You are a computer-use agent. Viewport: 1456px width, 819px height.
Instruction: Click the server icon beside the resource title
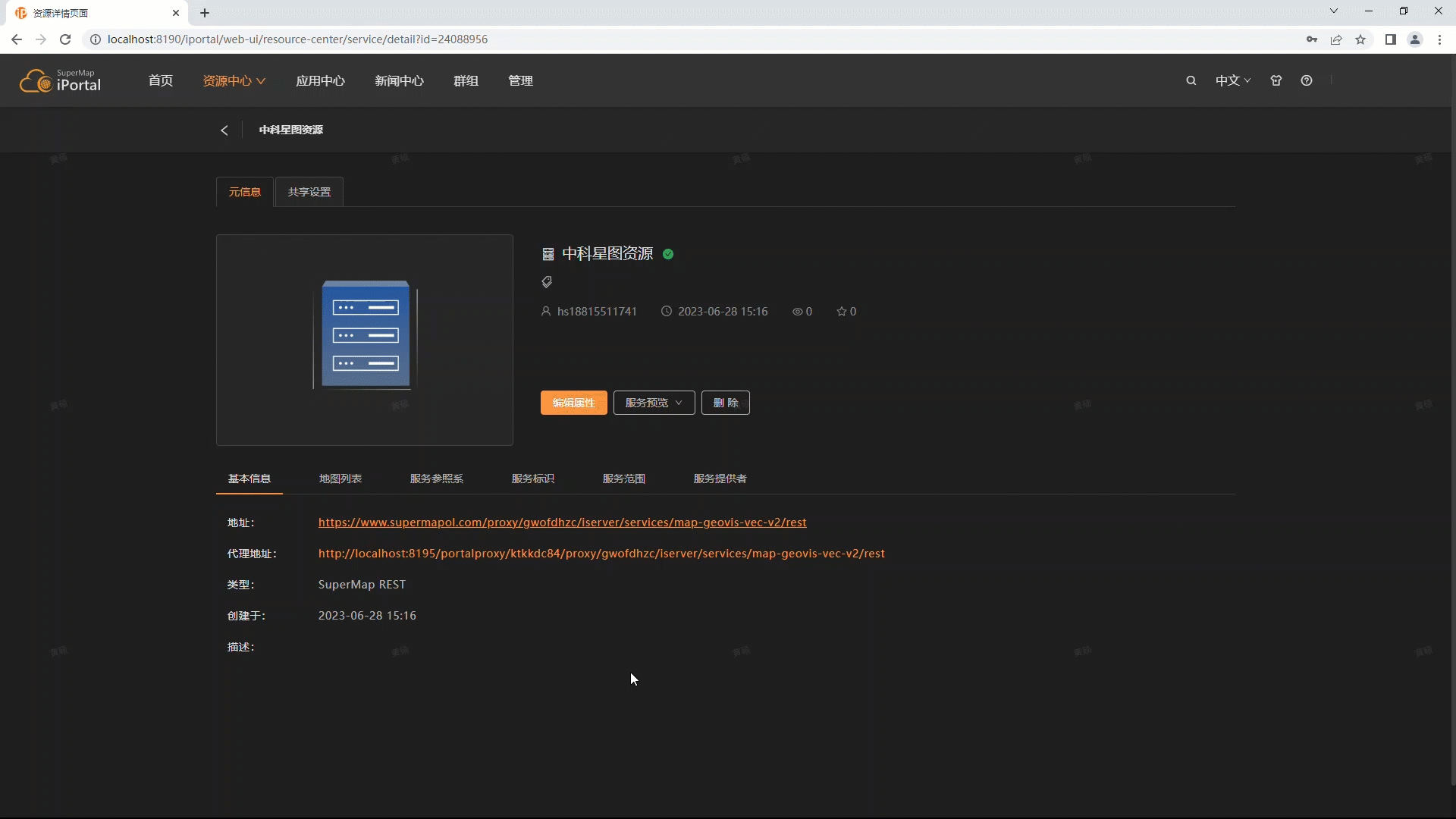(x=548, y=254)
